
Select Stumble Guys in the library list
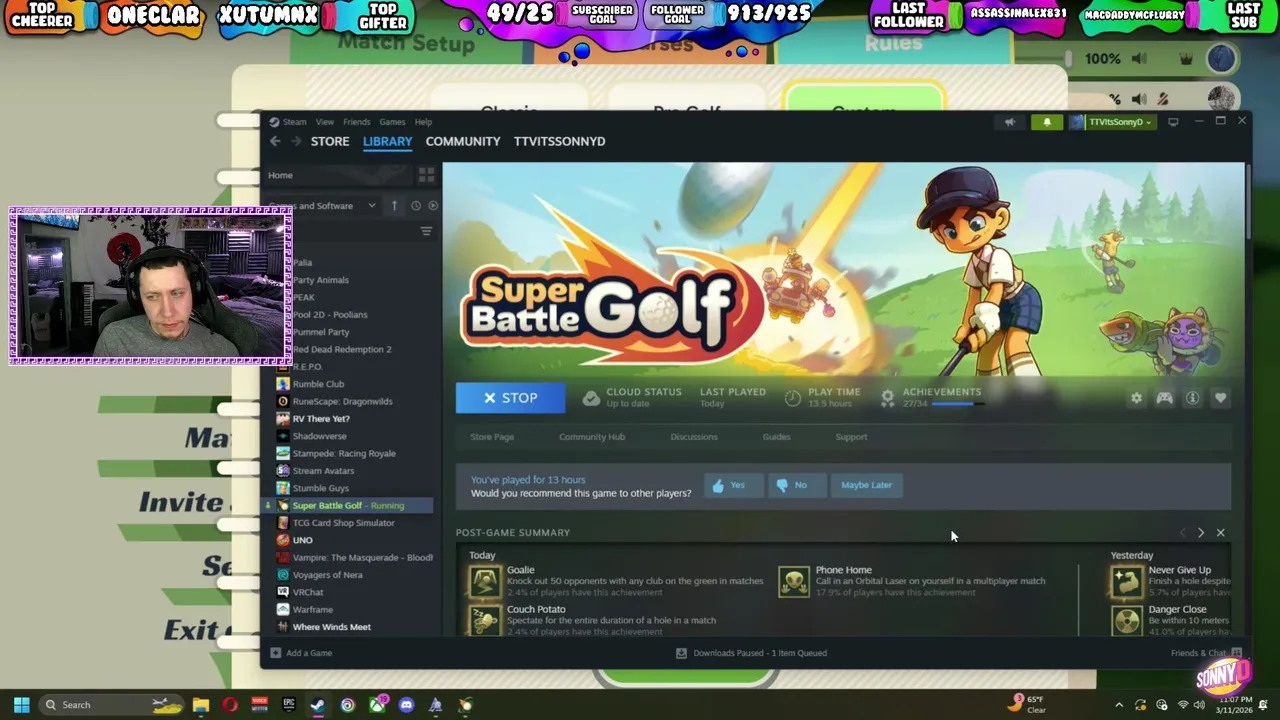point(320,488)
